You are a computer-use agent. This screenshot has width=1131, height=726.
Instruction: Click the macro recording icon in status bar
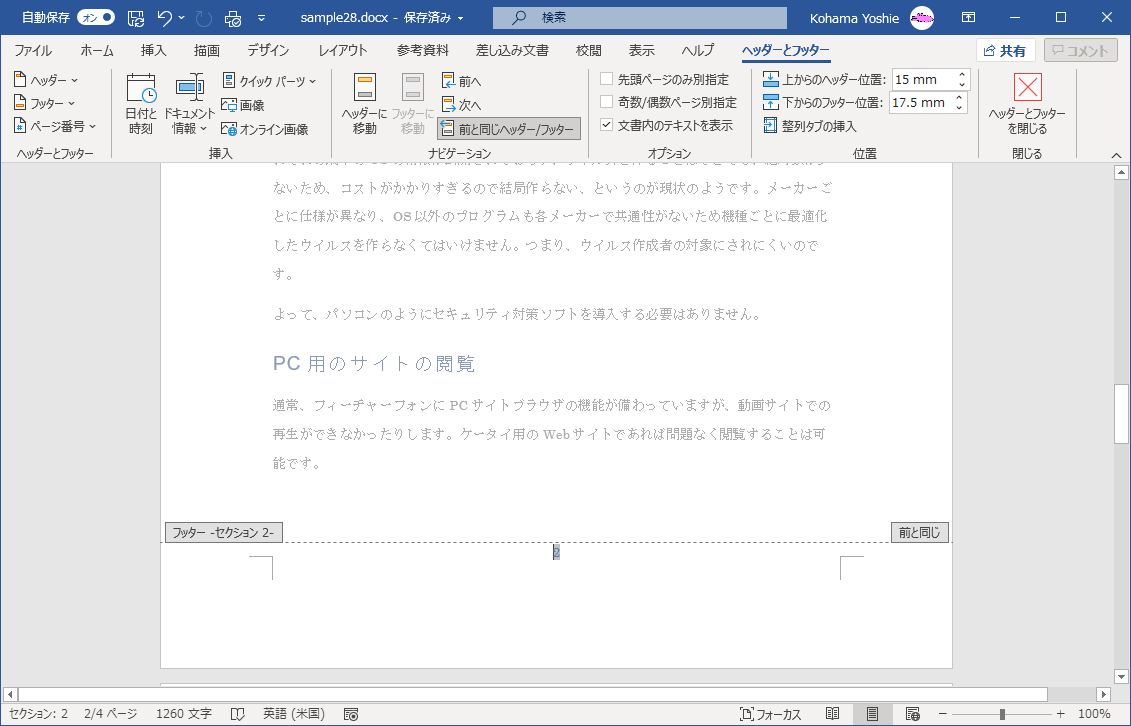point(351,714)
